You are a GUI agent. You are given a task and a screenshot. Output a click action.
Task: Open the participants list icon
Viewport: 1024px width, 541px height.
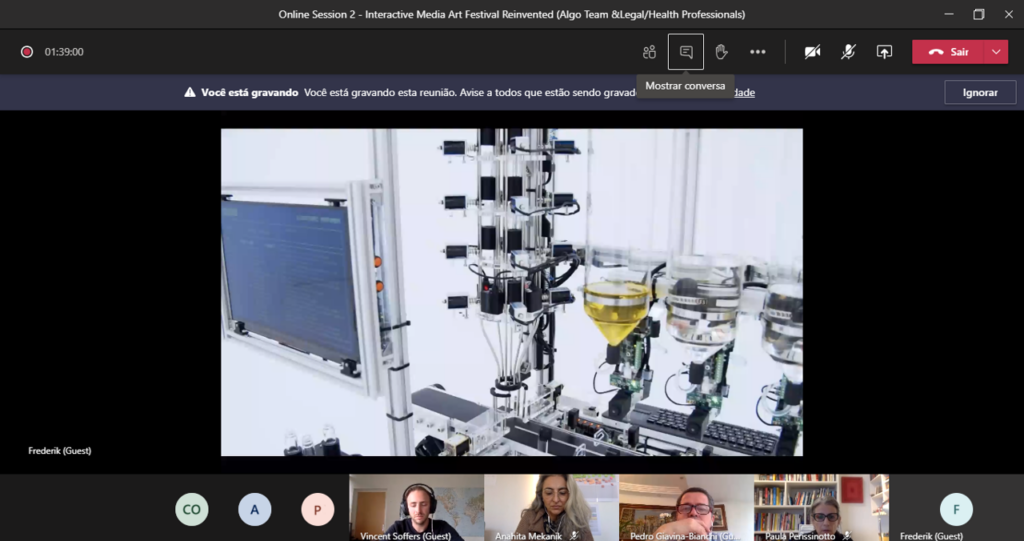tap(649, 52)
